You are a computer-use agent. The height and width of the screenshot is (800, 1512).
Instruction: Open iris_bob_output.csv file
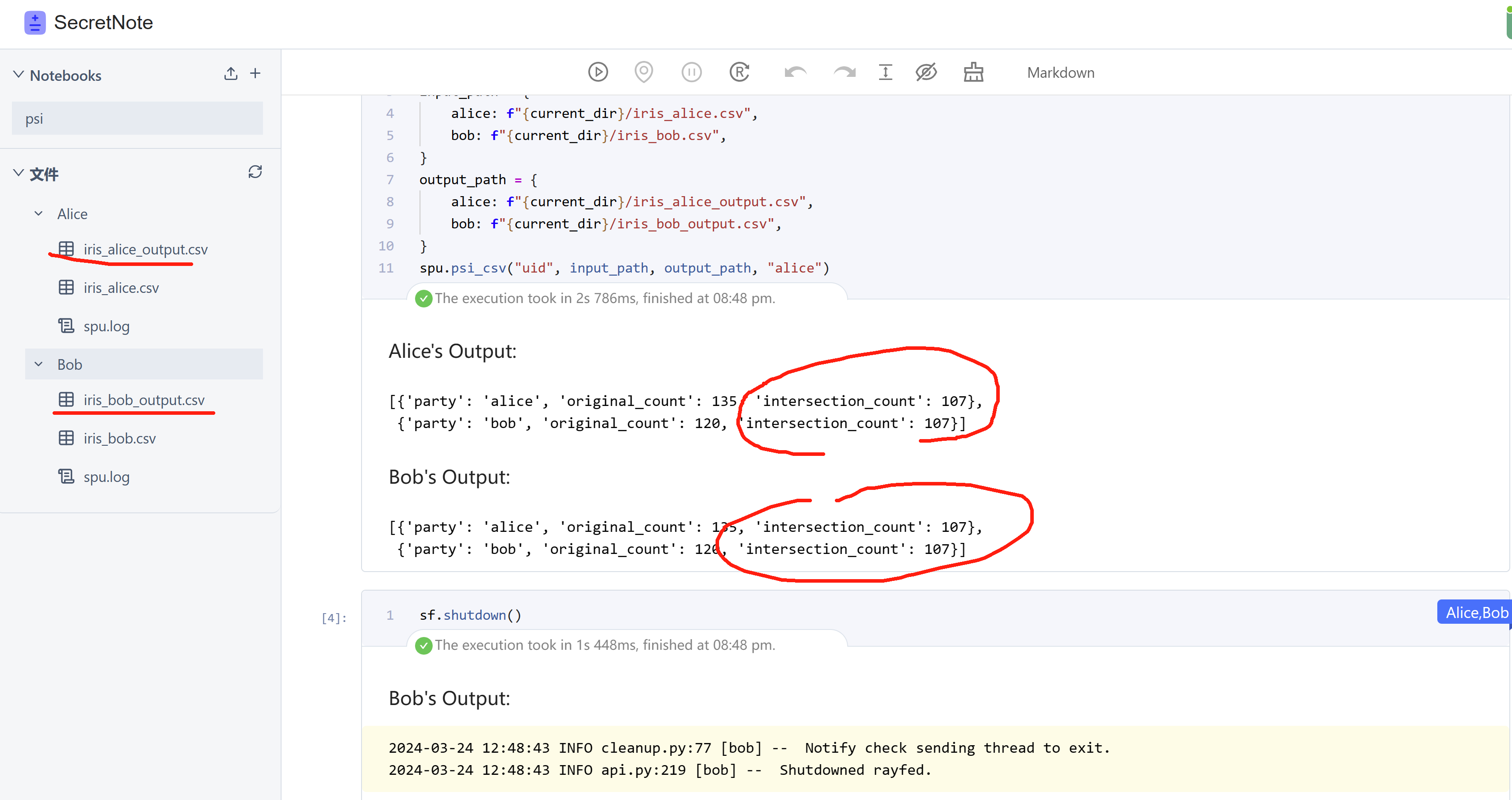tap(143, 400)
